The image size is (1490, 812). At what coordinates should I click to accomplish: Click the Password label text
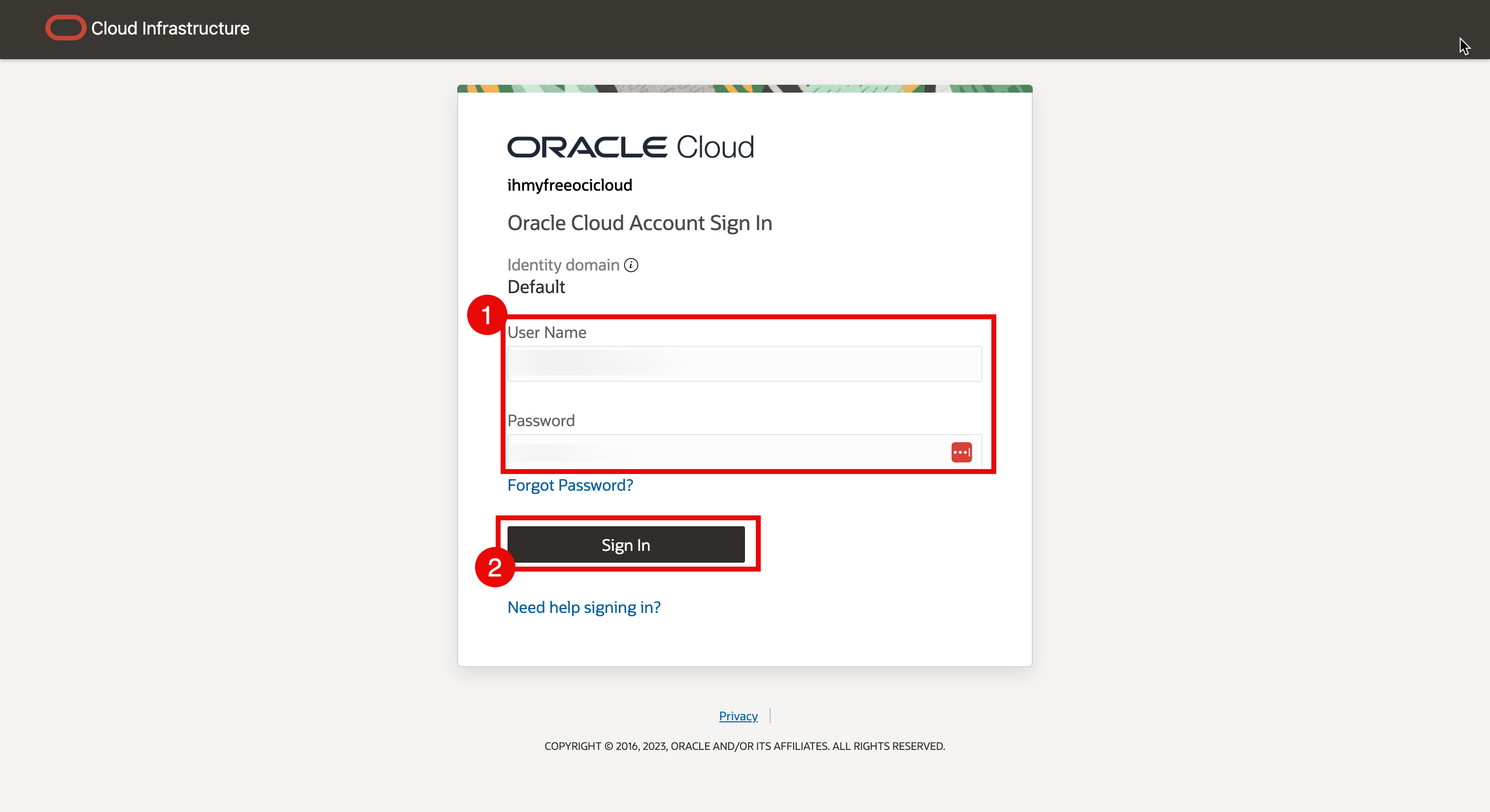[x=541, y=420]
